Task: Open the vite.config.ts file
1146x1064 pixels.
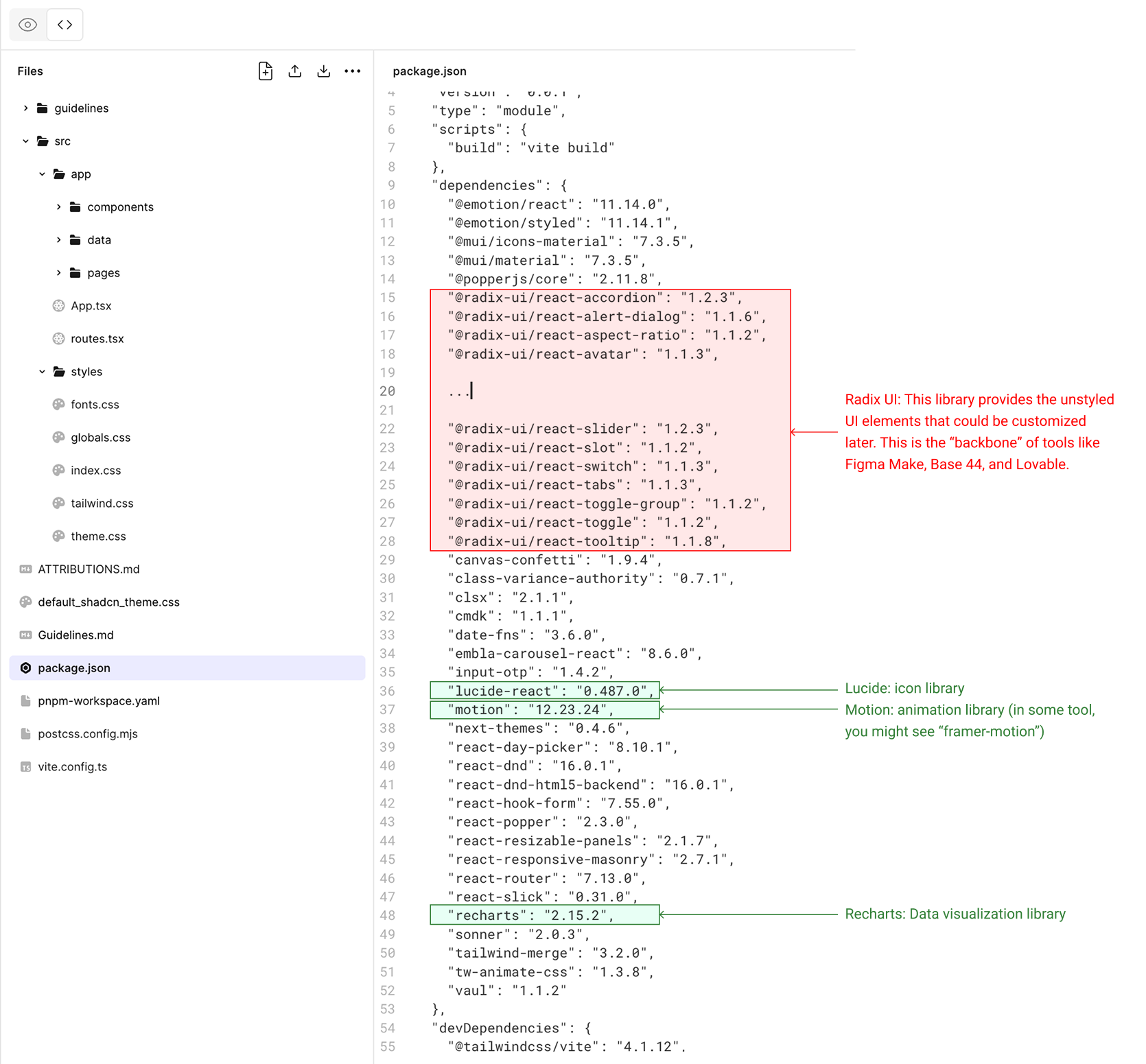Action: coord(72,766)
